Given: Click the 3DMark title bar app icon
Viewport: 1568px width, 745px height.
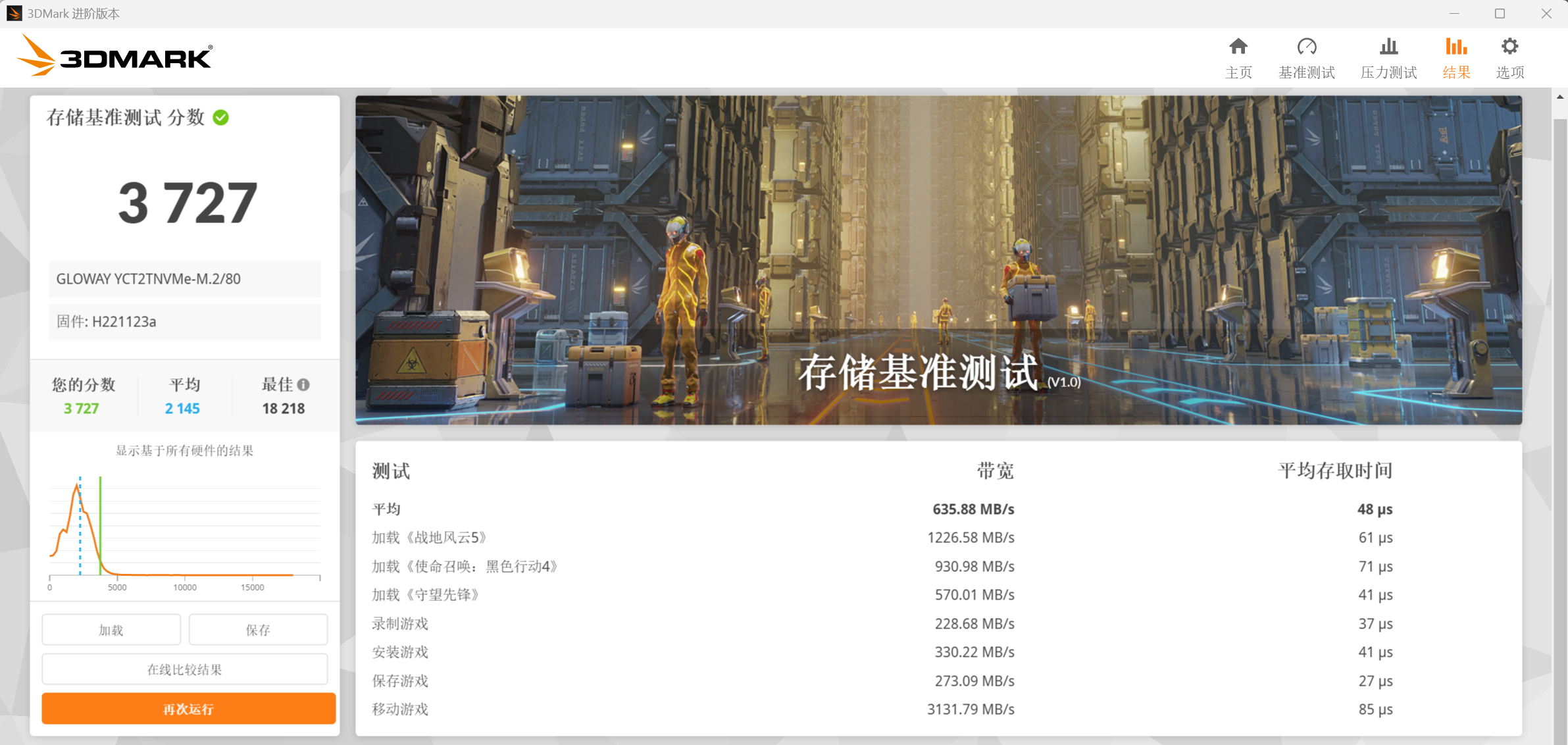Looking at the screenshot, I should [14, 13].
